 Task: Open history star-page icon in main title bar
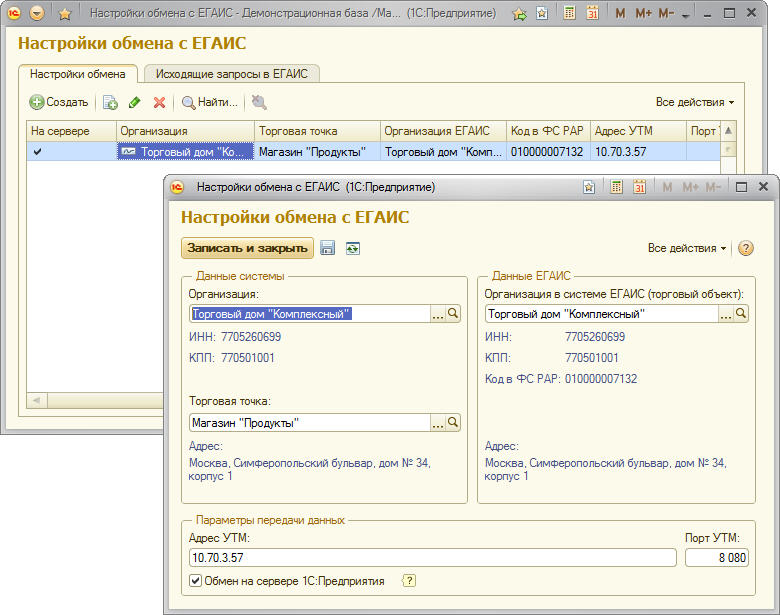(x=542, y=13)
